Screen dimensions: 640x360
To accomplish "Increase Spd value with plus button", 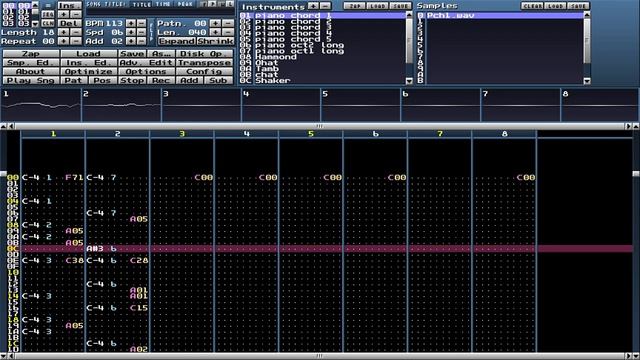I will (x=131, y=32).
